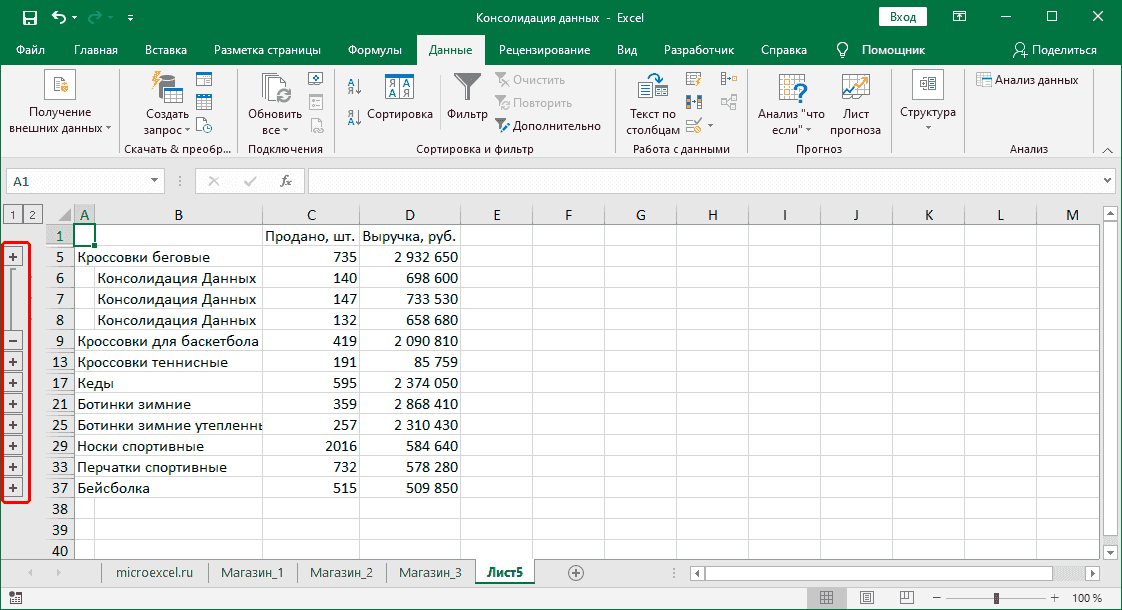Show outline level 1 button
Screen dimensions: 1122x610
(x=13, y=214)
